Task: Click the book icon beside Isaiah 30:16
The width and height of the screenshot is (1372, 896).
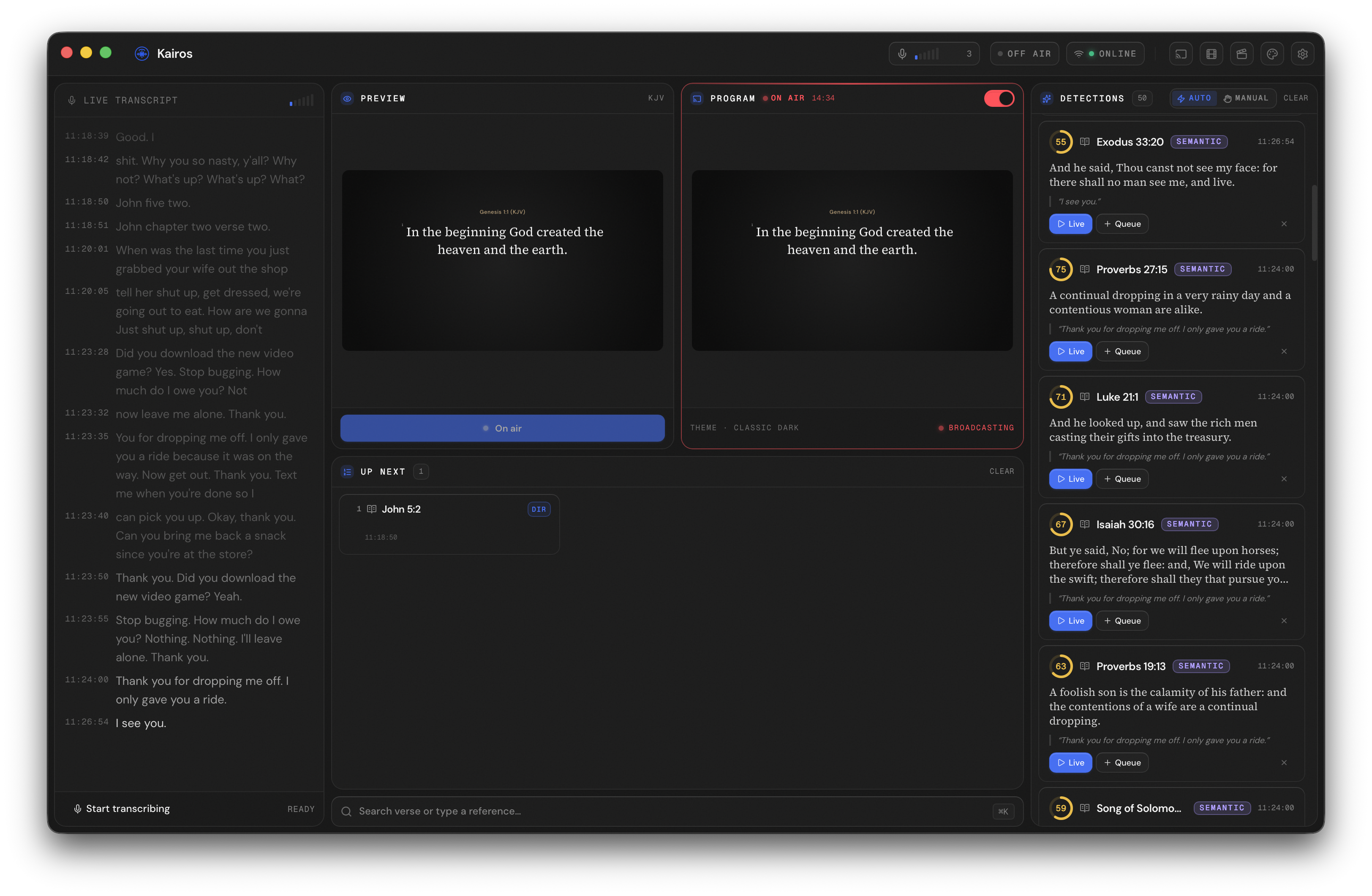Action: click(x=1084, y=524)
